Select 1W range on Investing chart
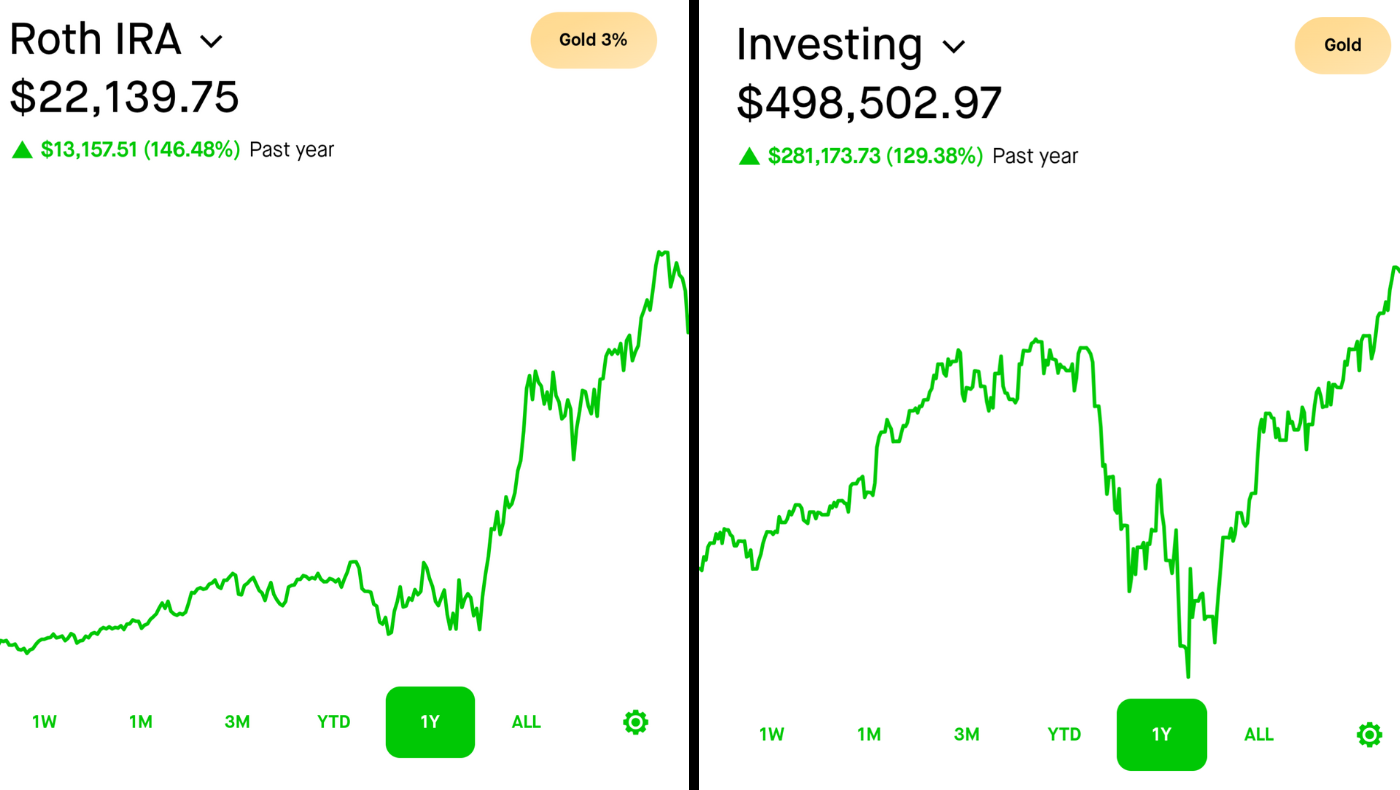The image size is (1400, 790). [x=771, y=735]
